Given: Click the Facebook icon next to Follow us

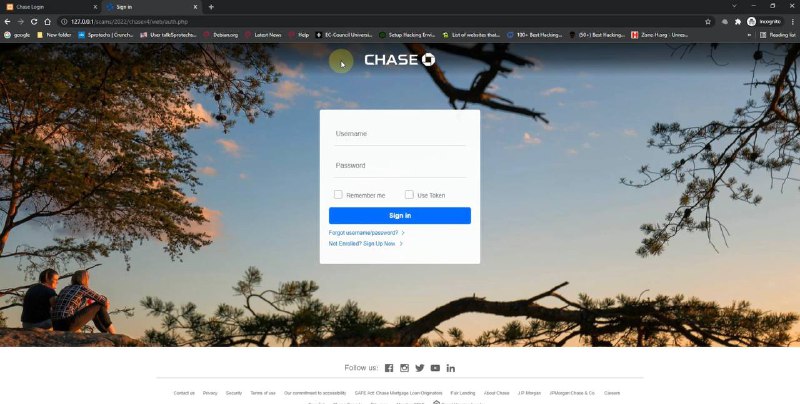Looking at the screenshot, I should pos(389,368).
